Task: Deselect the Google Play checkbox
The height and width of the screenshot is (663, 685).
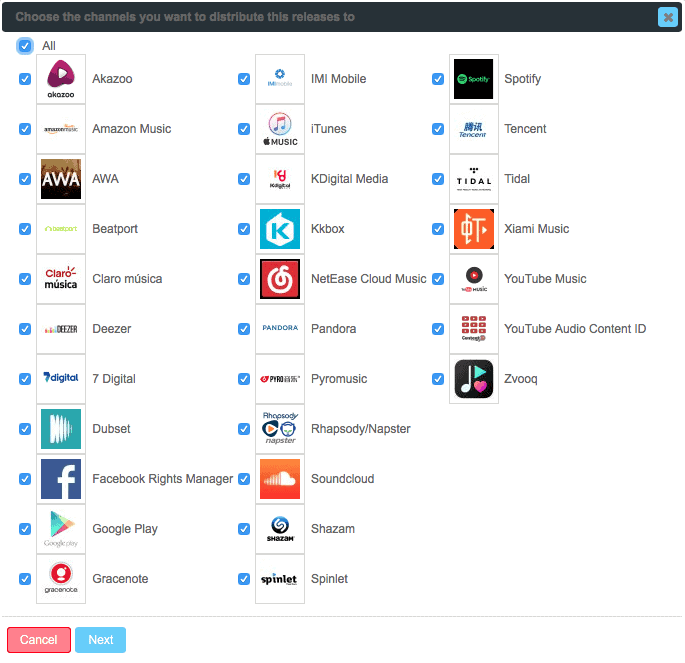Action: pyautogui.click(x=25, y=529)
